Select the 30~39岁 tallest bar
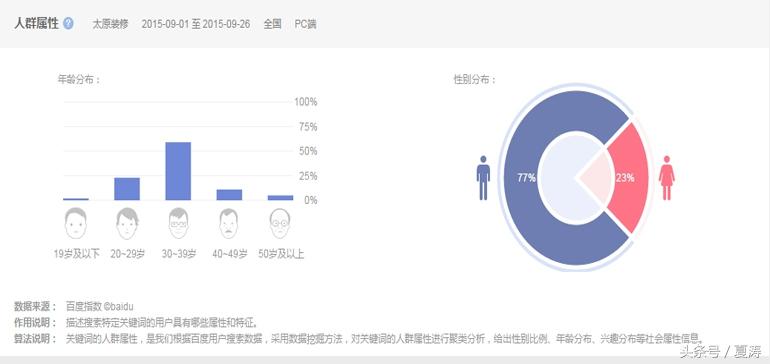The image size is (770, 364). [178, 171]
